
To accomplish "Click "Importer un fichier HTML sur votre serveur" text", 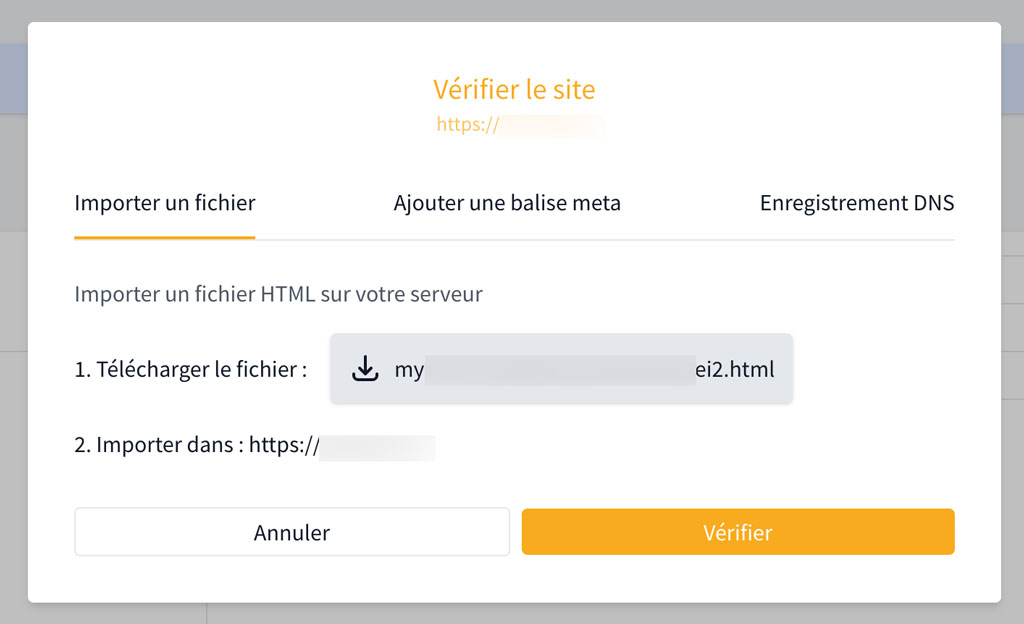I will [x=278, y=294].
